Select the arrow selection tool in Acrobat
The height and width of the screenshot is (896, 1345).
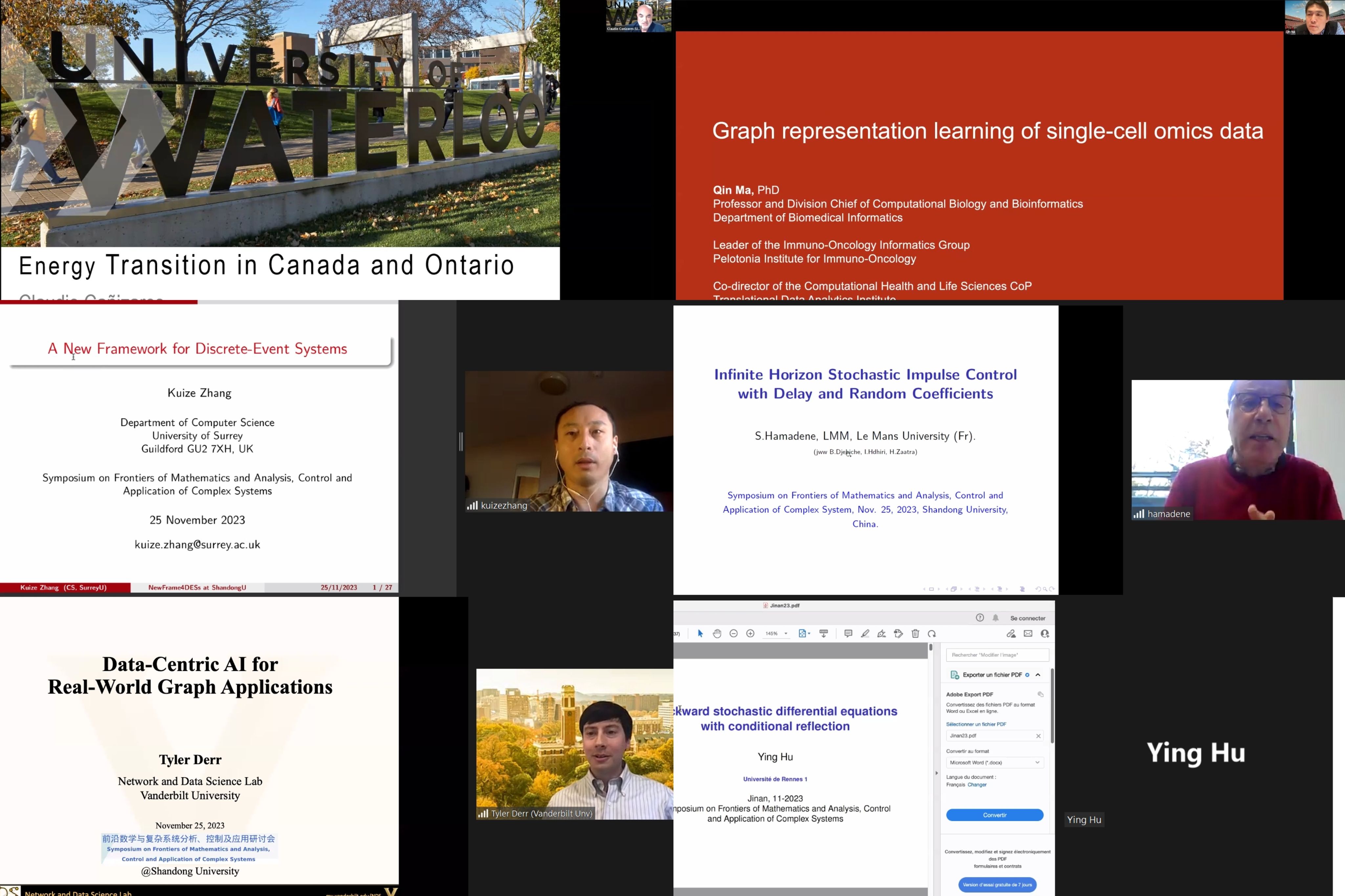click(x=700, y=633)
